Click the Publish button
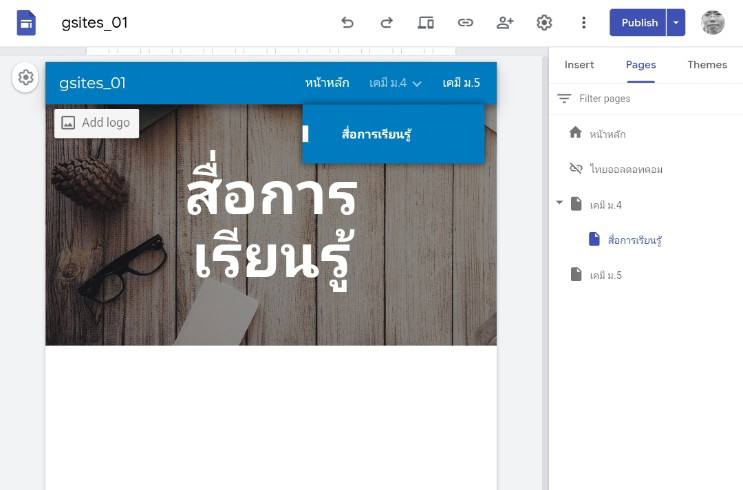Viewport: 743px width, 490px height. 639,23
